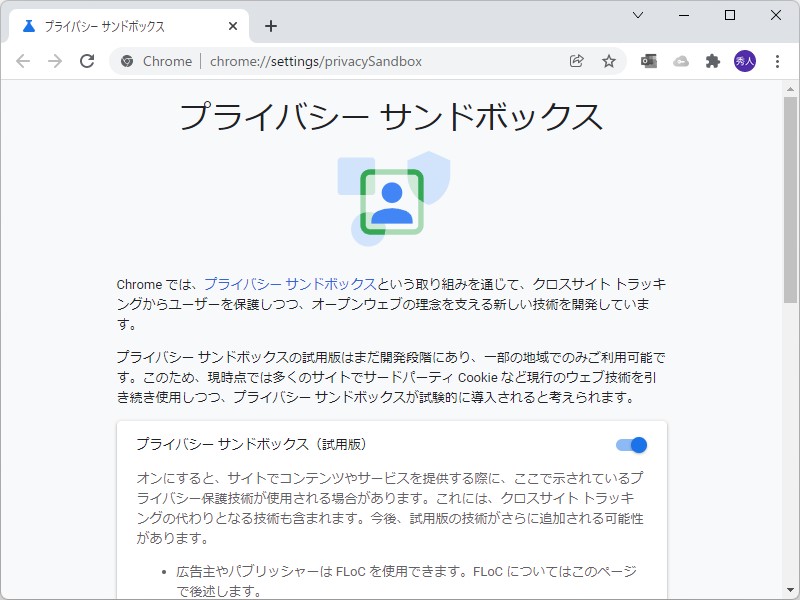800x600 pixels.
Task: Open the share menu in the toolbar
Action: pos(576,61)
